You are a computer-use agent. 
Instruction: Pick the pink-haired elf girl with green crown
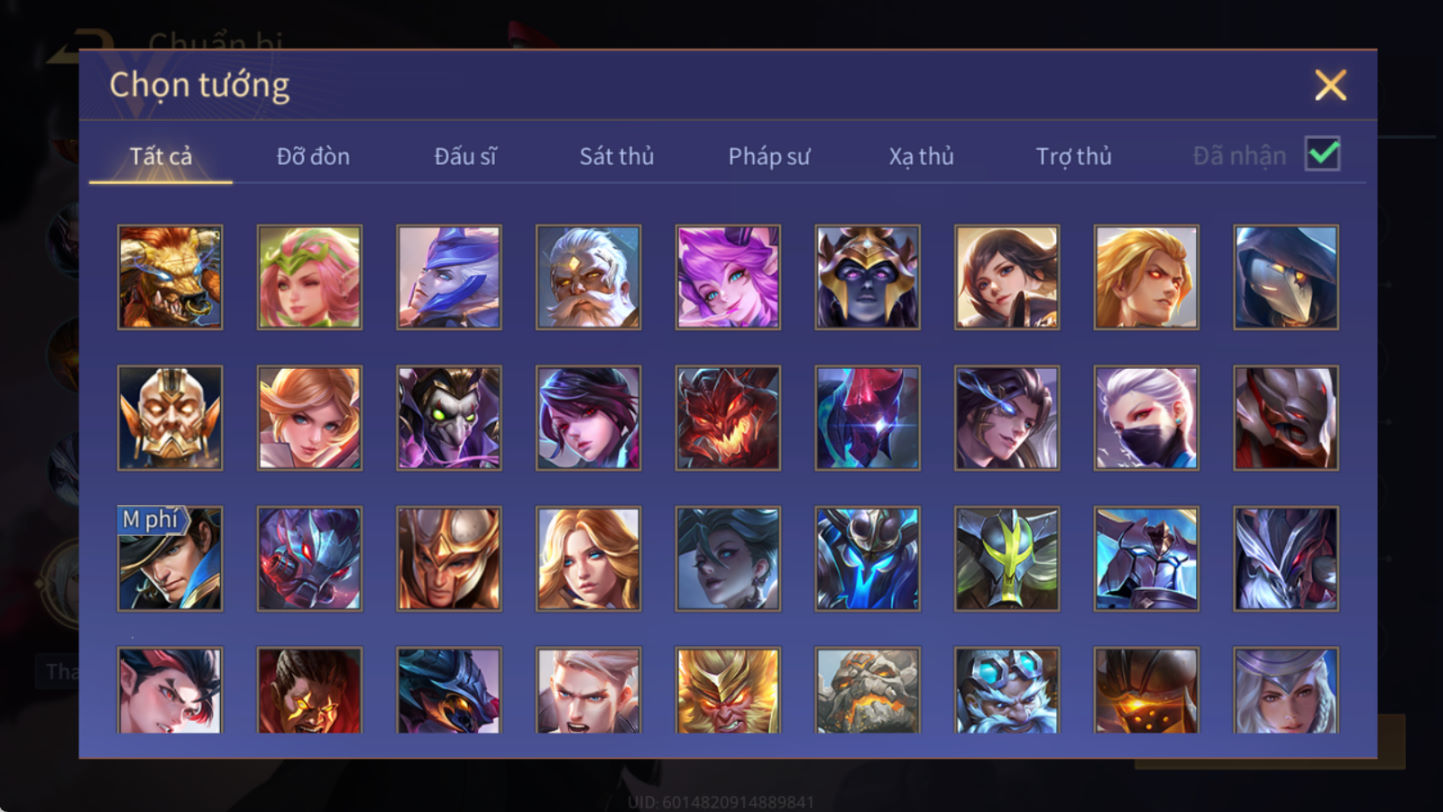click(x=309, y=277)
